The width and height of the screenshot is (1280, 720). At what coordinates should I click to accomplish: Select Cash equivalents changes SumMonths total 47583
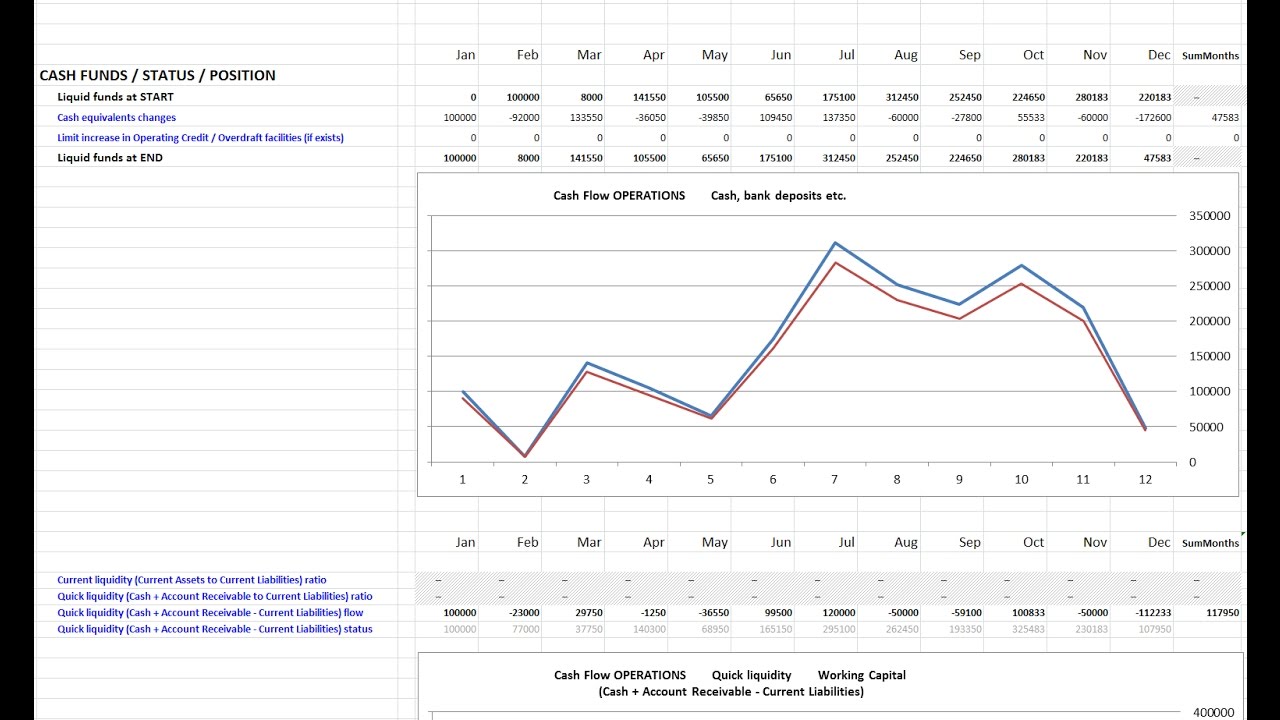[x=1224, y=118]
